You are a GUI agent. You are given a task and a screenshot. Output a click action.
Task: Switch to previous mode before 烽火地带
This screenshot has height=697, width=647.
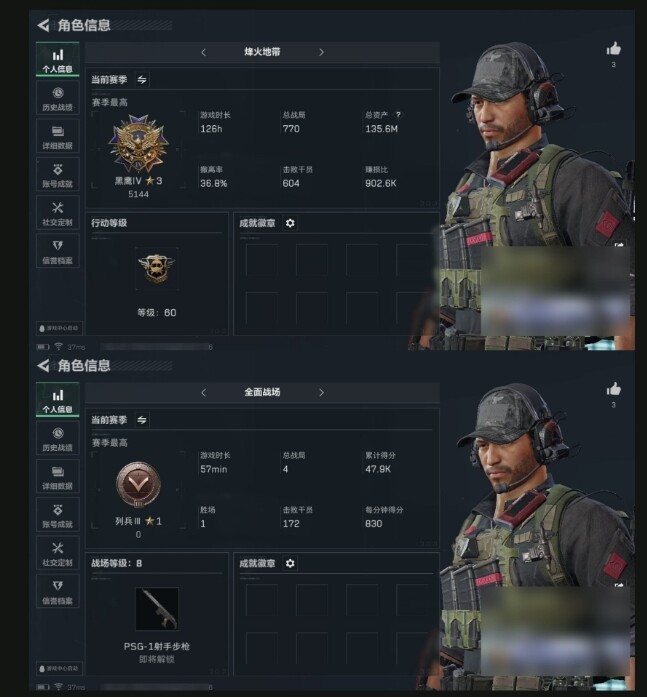click(204, 52)
